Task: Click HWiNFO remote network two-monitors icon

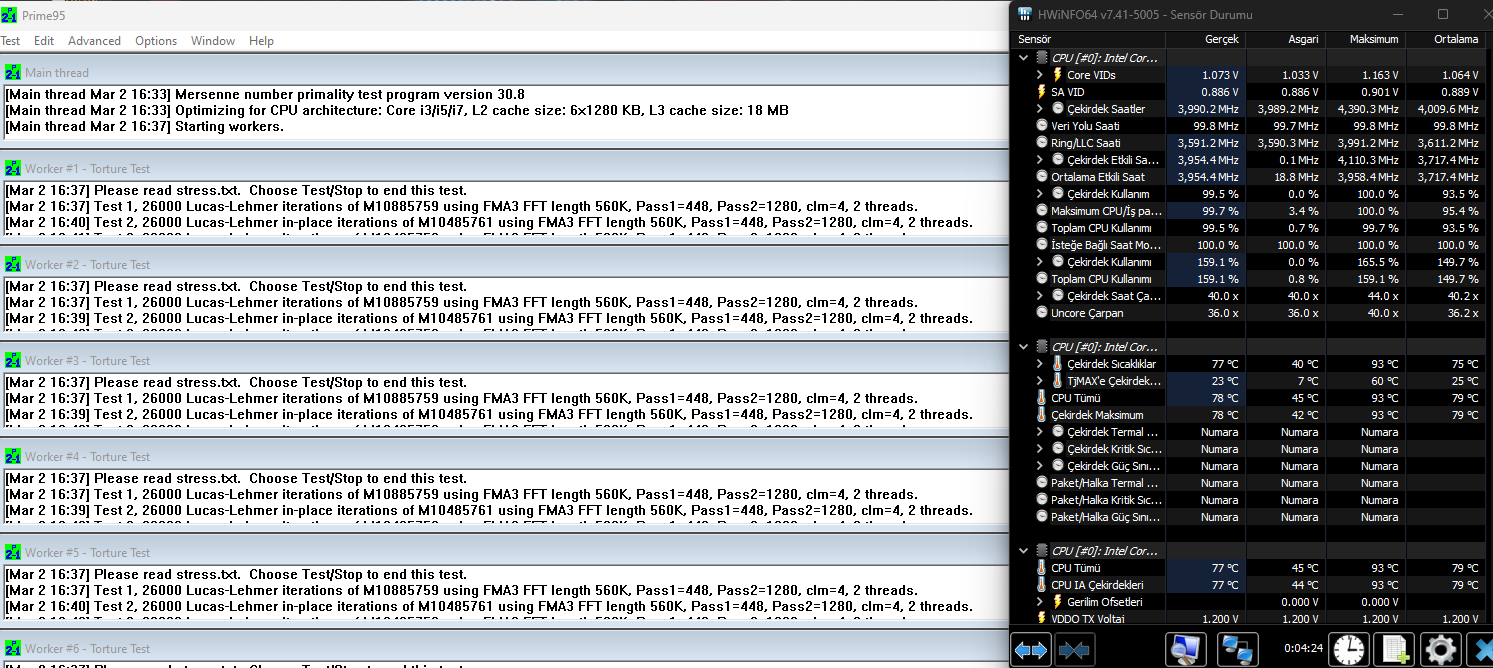Action: click(1240, 649)
